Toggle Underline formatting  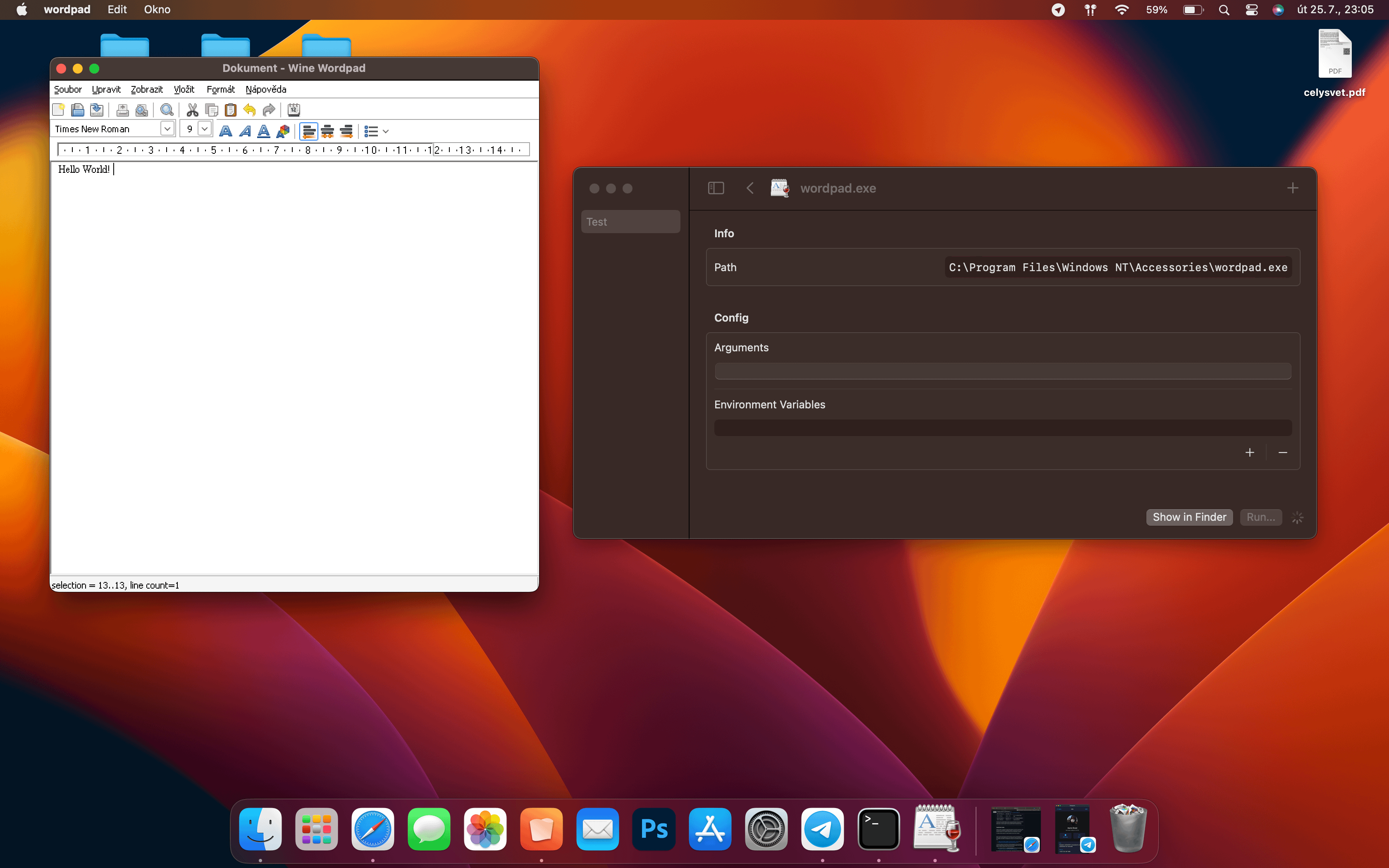point(263,131)
